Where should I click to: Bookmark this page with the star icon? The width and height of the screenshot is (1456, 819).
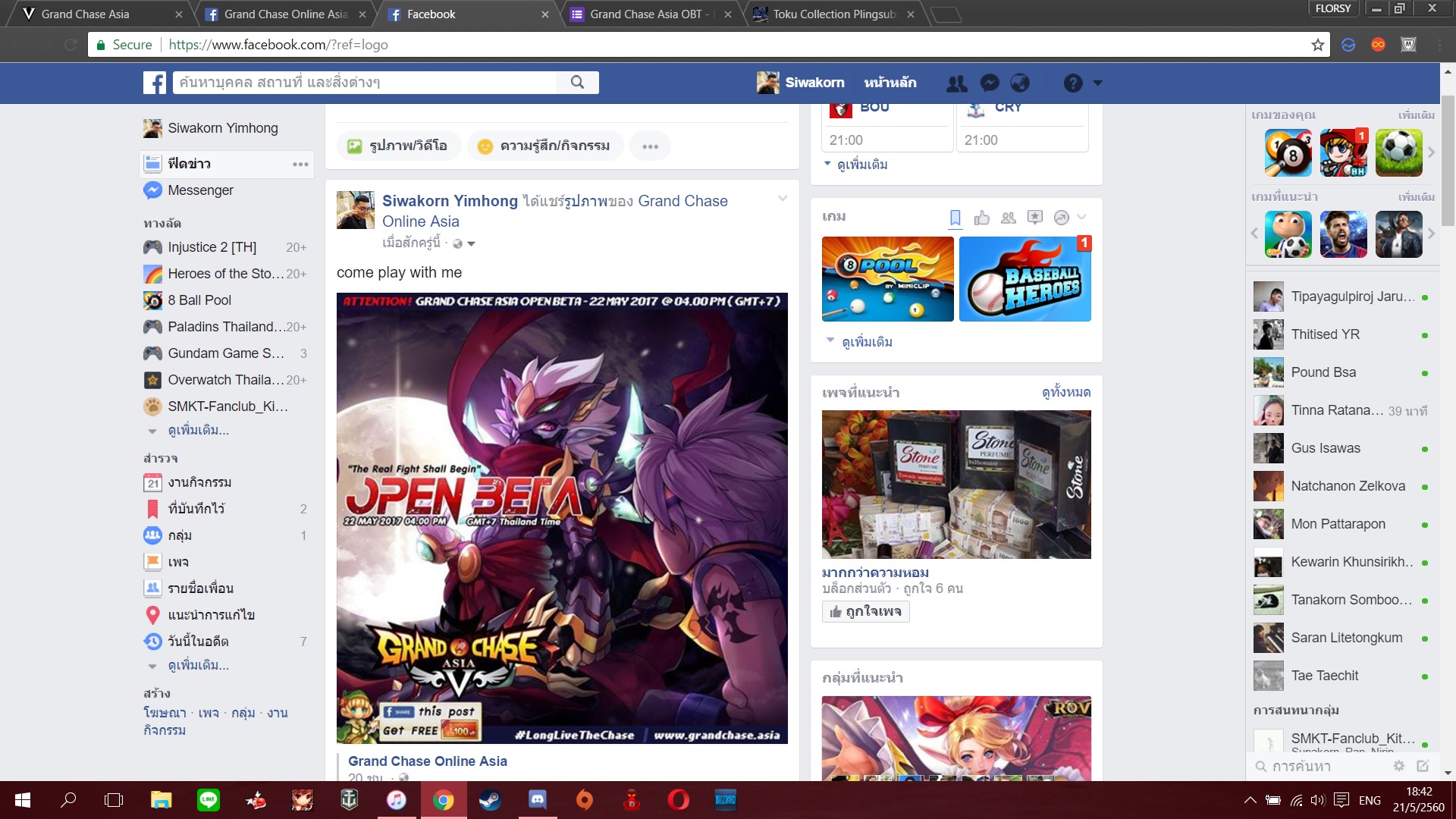pyautogui.click(x=1318, y=45)
